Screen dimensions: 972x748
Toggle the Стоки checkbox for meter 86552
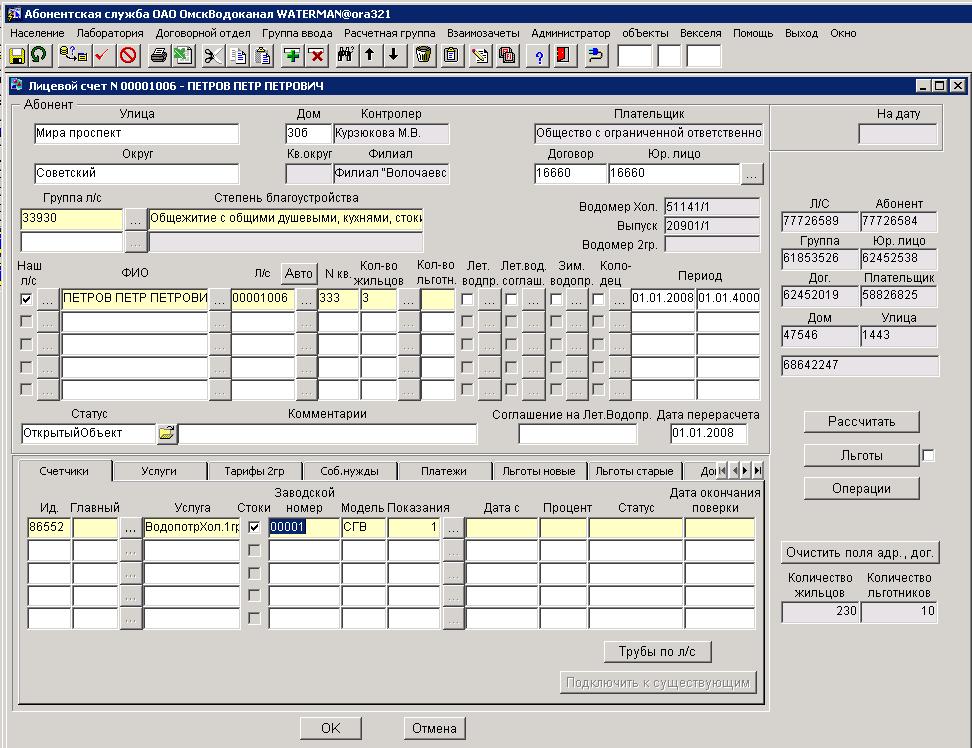(254, 528)
